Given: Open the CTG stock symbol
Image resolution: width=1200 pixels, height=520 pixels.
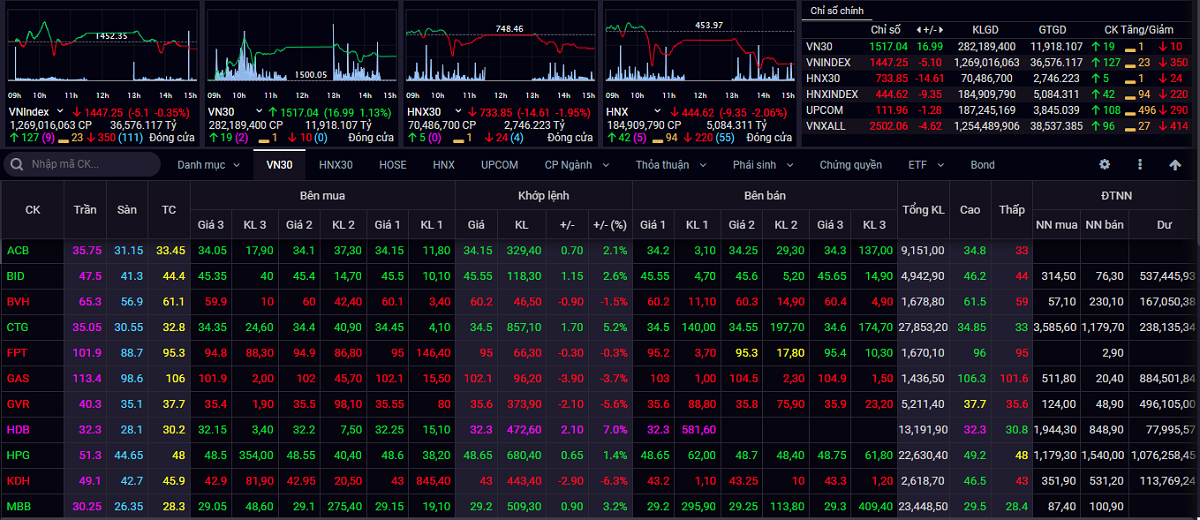Looking at the screenshot, I should [x=17, y=327].
